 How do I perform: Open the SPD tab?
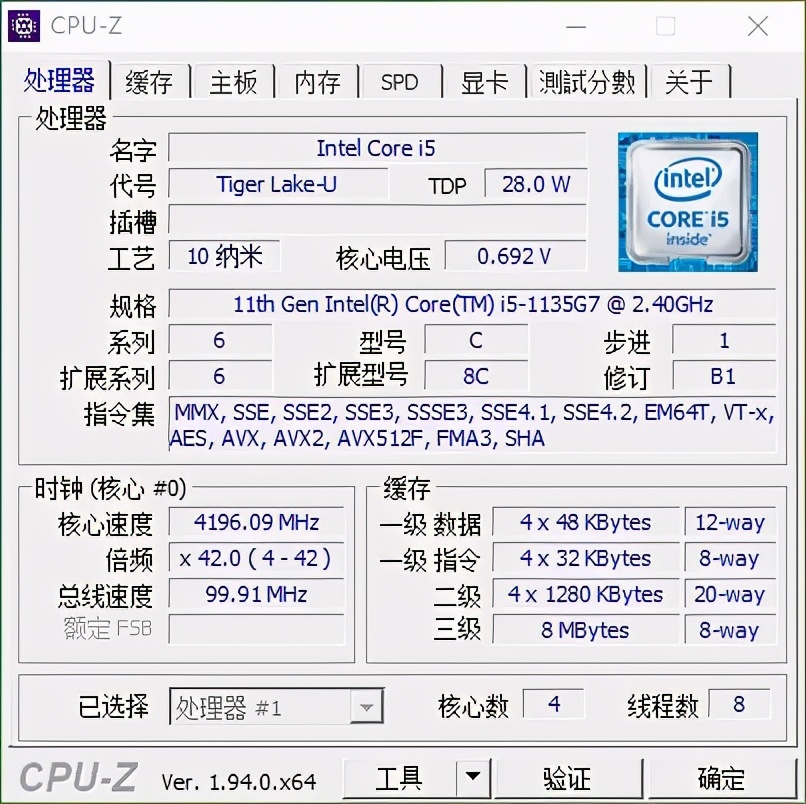coord(400,82)
